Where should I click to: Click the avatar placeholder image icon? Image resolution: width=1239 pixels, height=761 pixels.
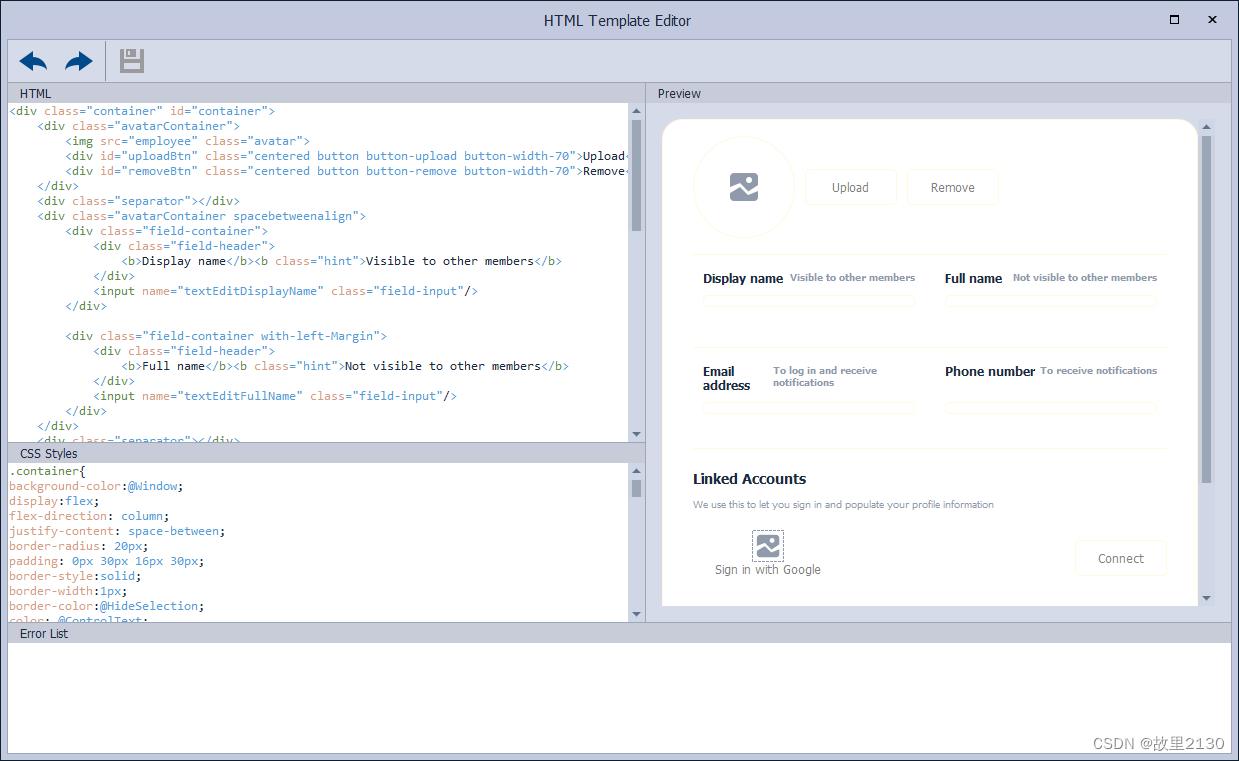pos(743,187)
